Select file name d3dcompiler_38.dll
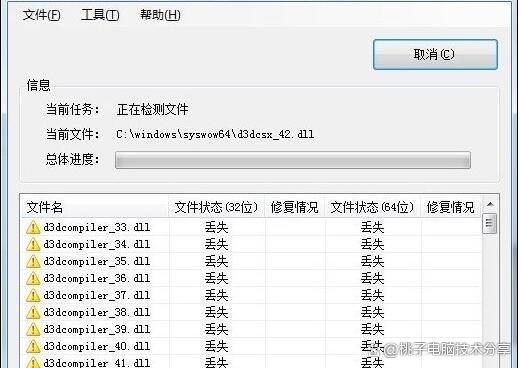This screenshot has height=368, width=521. click(x=97, y=312)
